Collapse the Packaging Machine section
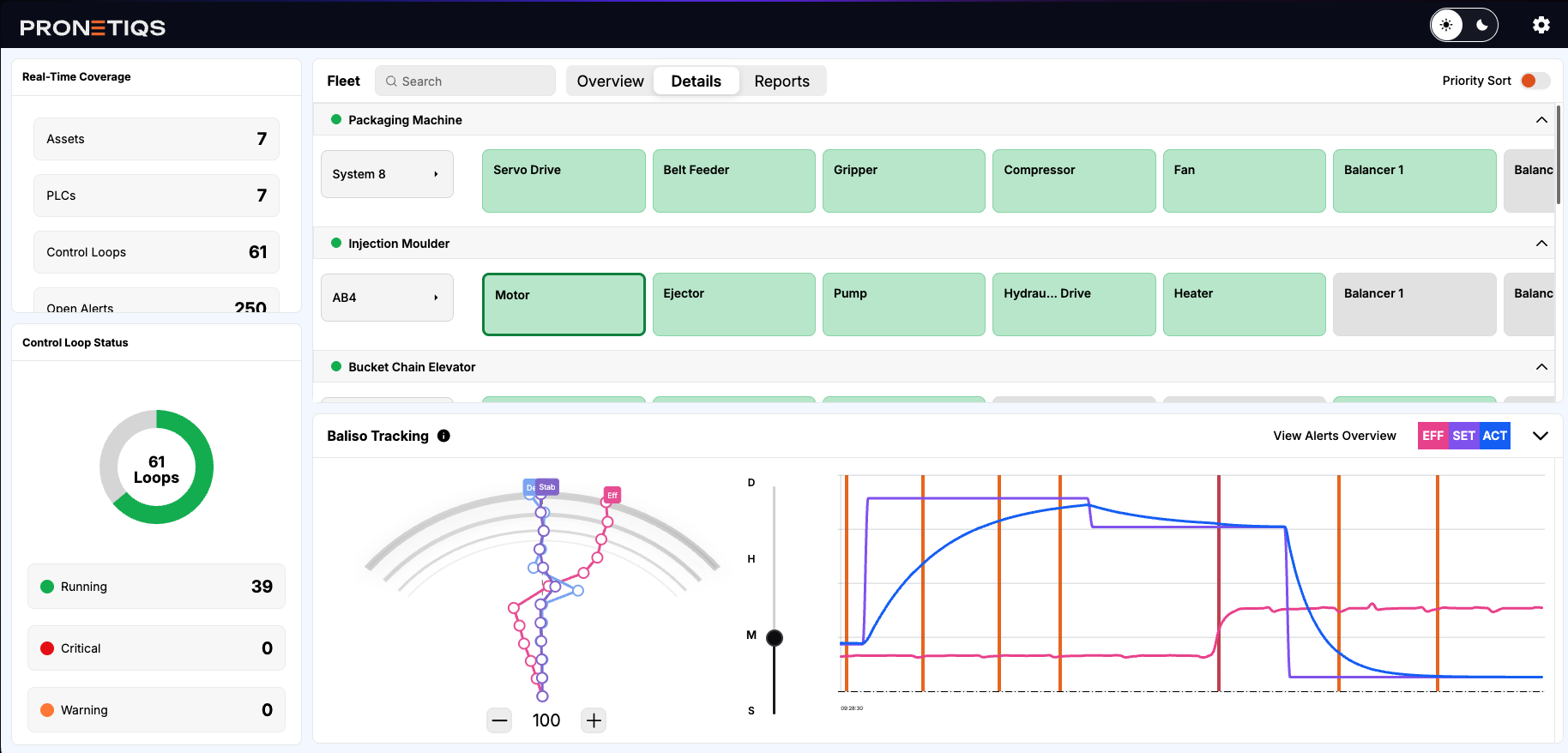1568x753 pixels. (1541, 120)
